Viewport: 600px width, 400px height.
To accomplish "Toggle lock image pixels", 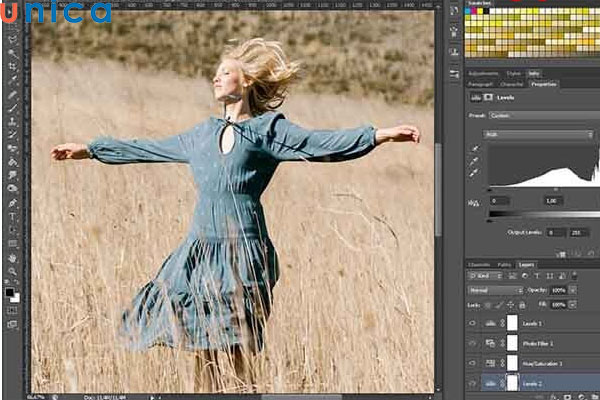I will (499, 305).
